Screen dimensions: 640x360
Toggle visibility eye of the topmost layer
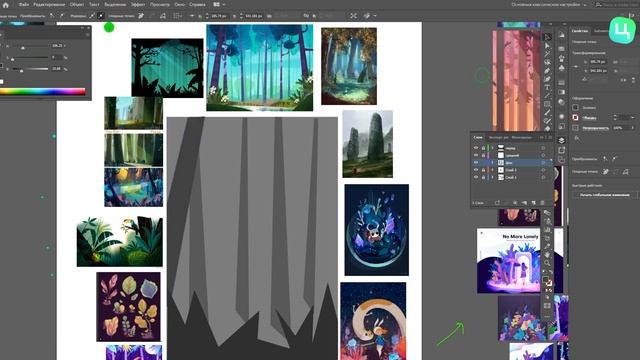point(476,148)
